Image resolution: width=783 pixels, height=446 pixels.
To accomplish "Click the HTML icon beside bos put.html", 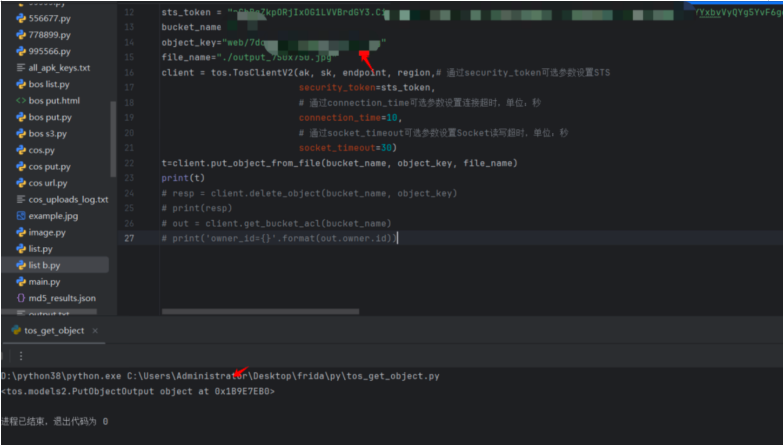I will coord(21,100).
